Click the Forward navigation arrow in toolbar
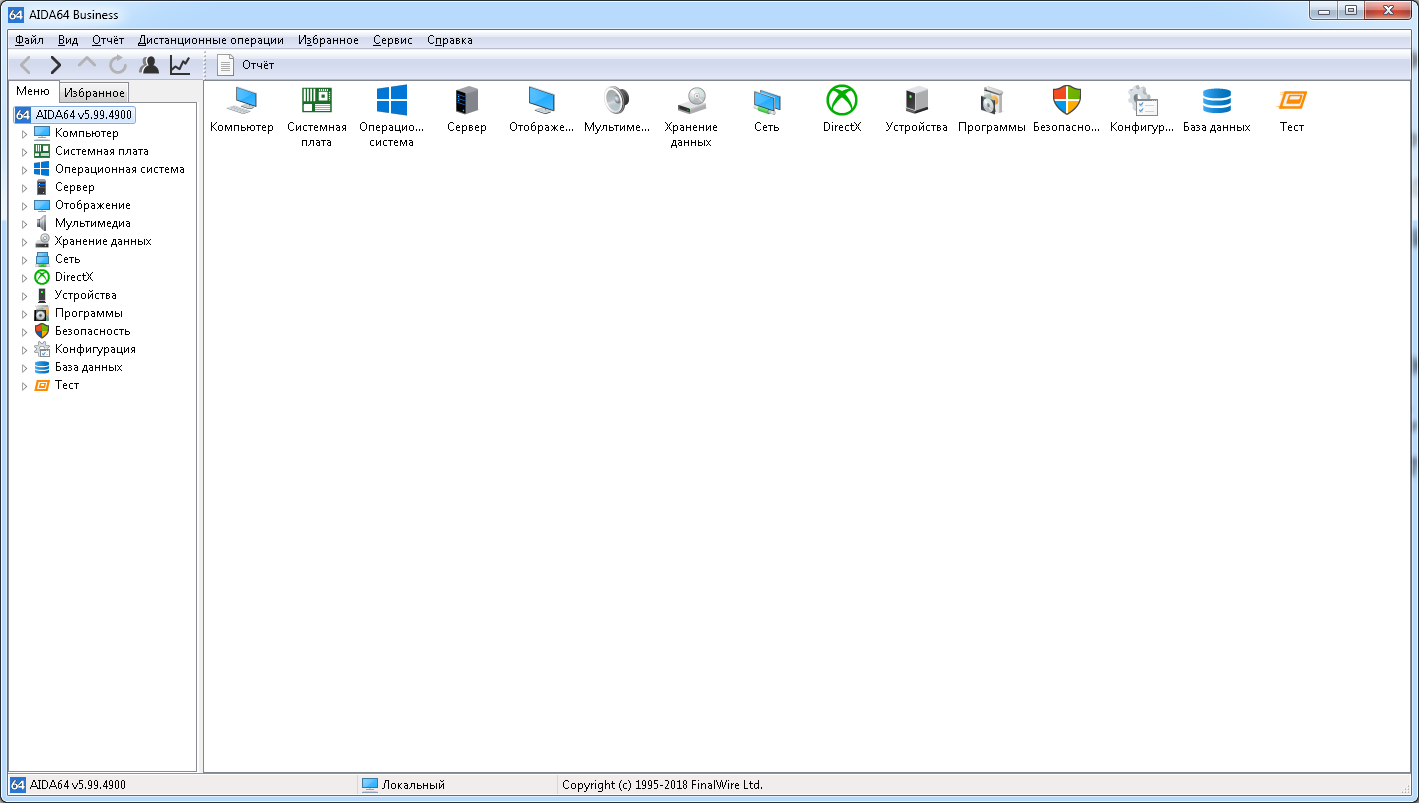The width and height of the screenshot is (1419, 803). [56, 65]
